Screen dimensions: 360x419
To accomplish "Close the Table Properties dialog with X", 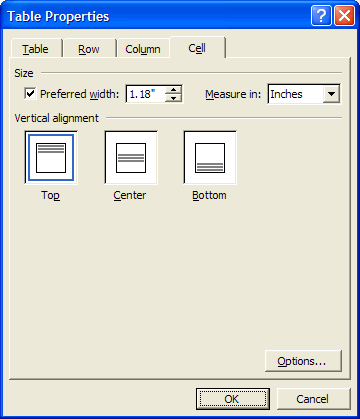I will tap(344, 16).
